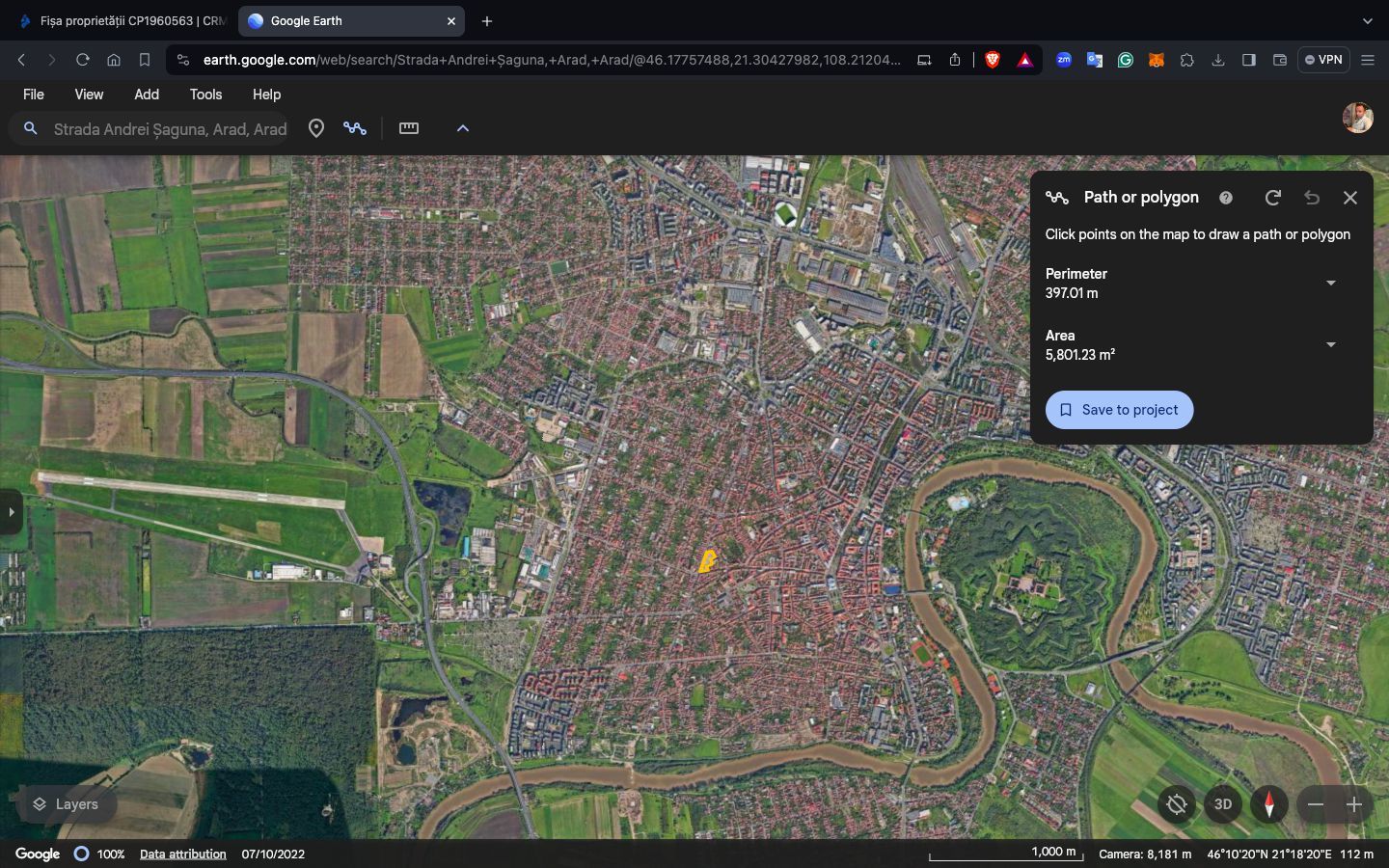Toggle the 3D view button

click(1222, 804)
